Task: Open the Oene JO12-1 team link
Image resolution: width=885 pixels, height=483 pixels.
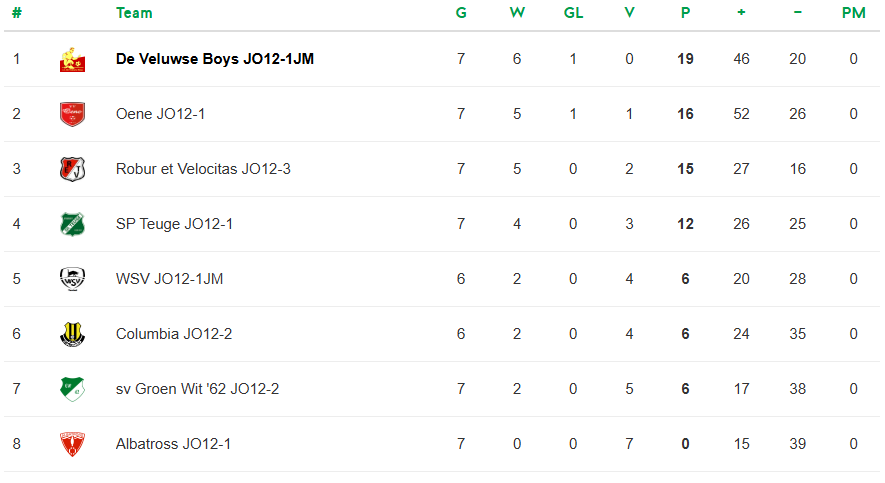Action: click(160, 114)
